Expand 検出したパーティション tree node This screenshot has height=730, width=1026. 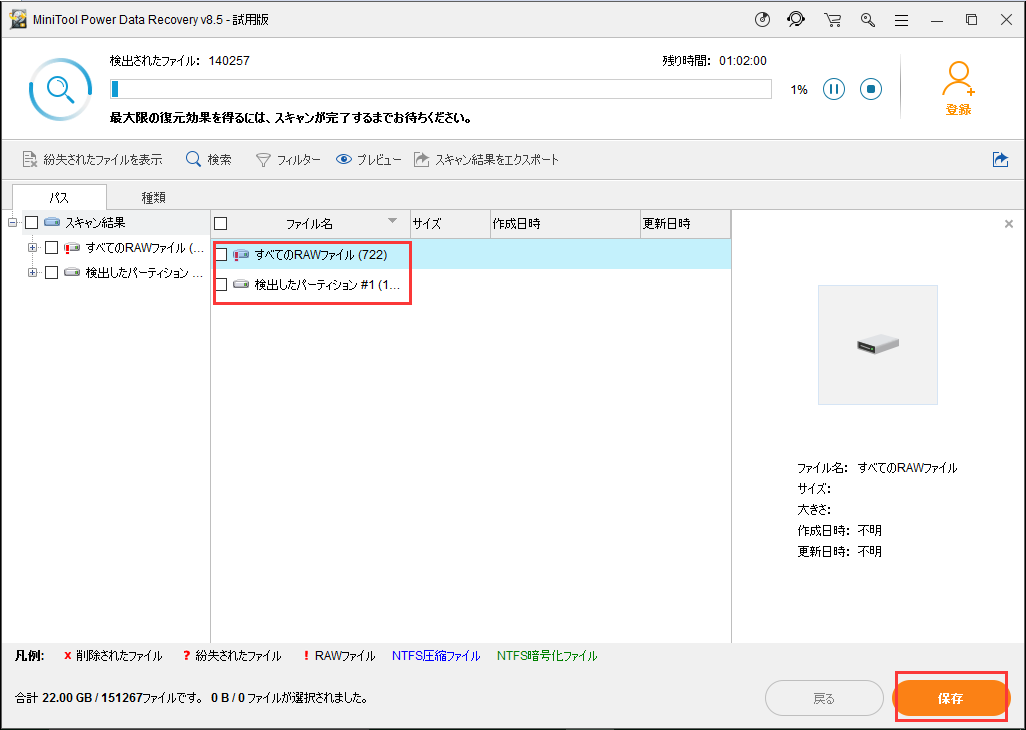(x=33, y=270)
